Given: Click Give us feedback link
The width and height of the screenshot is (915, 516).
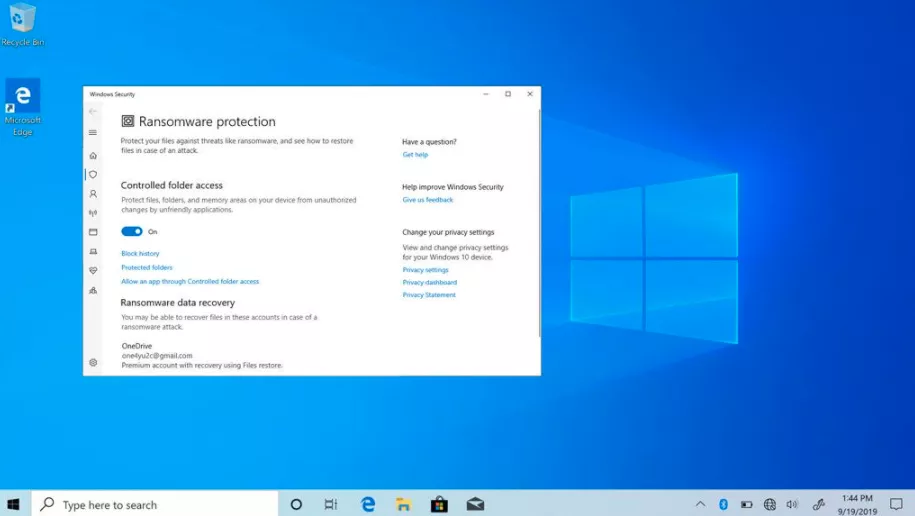Looking at the screenshot, I should tap(427, 200).
